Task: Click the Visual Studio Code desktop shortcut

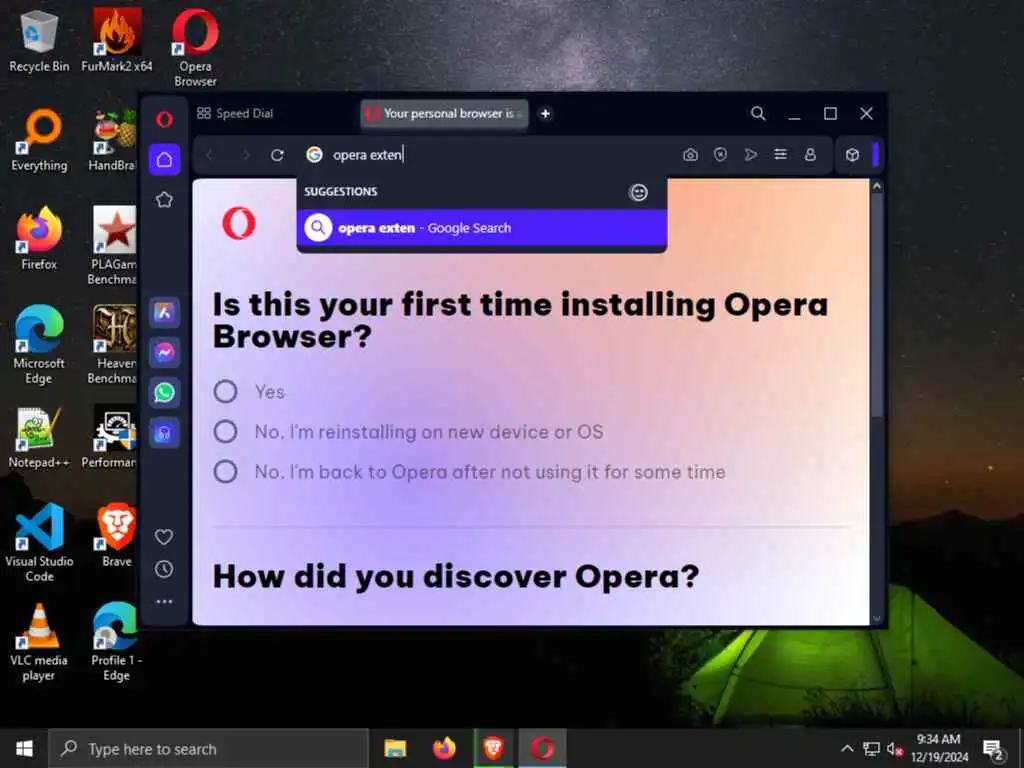Action: (x=39, y=542)
